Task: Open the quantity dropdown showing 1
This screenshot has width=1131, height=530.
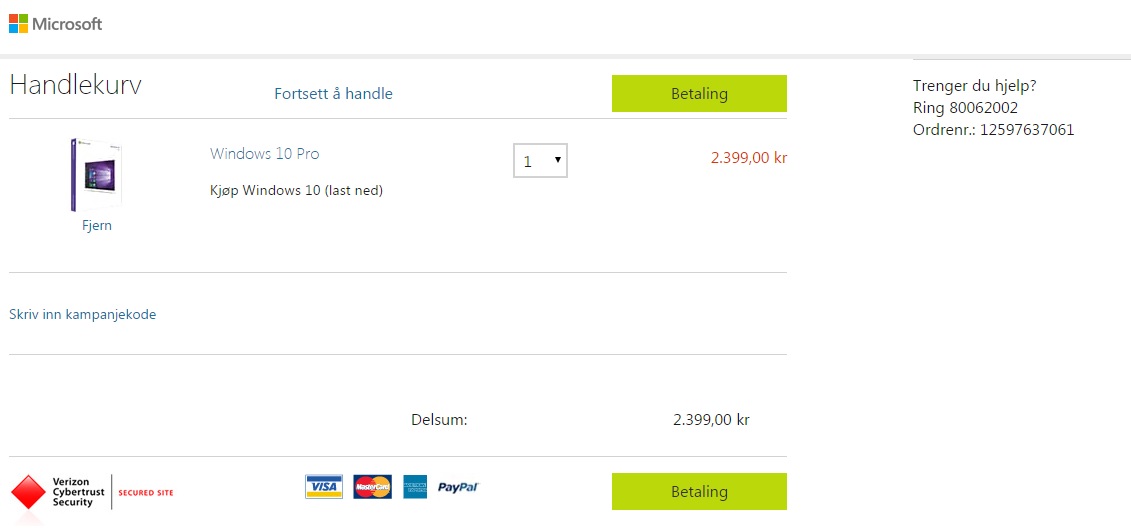Action: point(540,161)
